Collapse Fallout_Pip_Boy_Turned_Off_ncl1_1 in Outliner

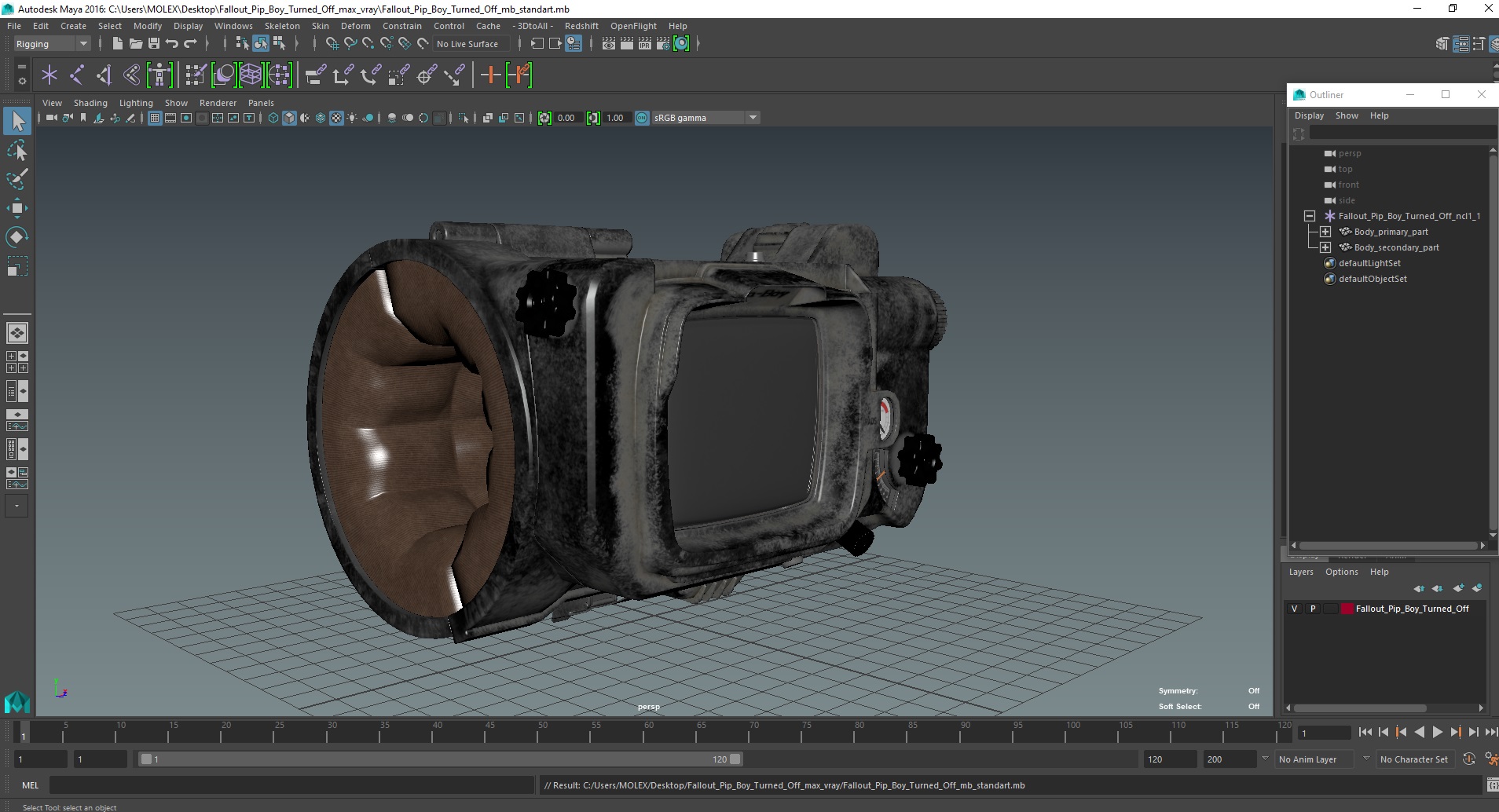pos(1310,216)
